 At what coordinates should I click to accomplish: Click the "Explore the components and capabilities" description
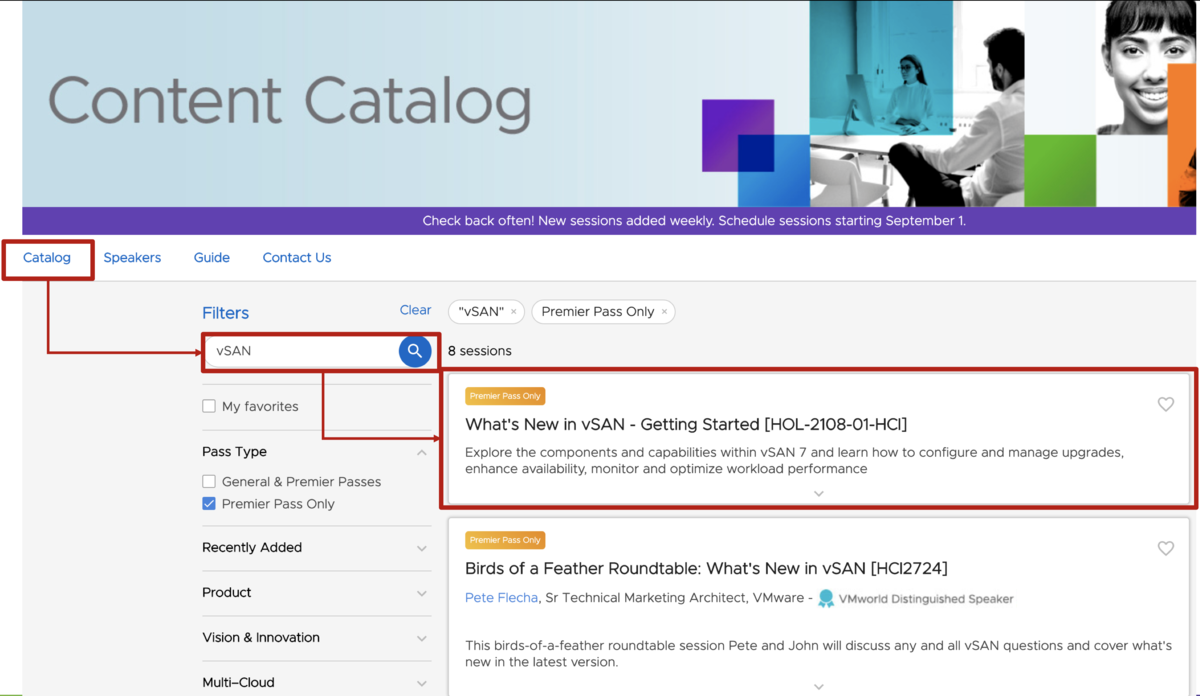[x=794, y=460]
